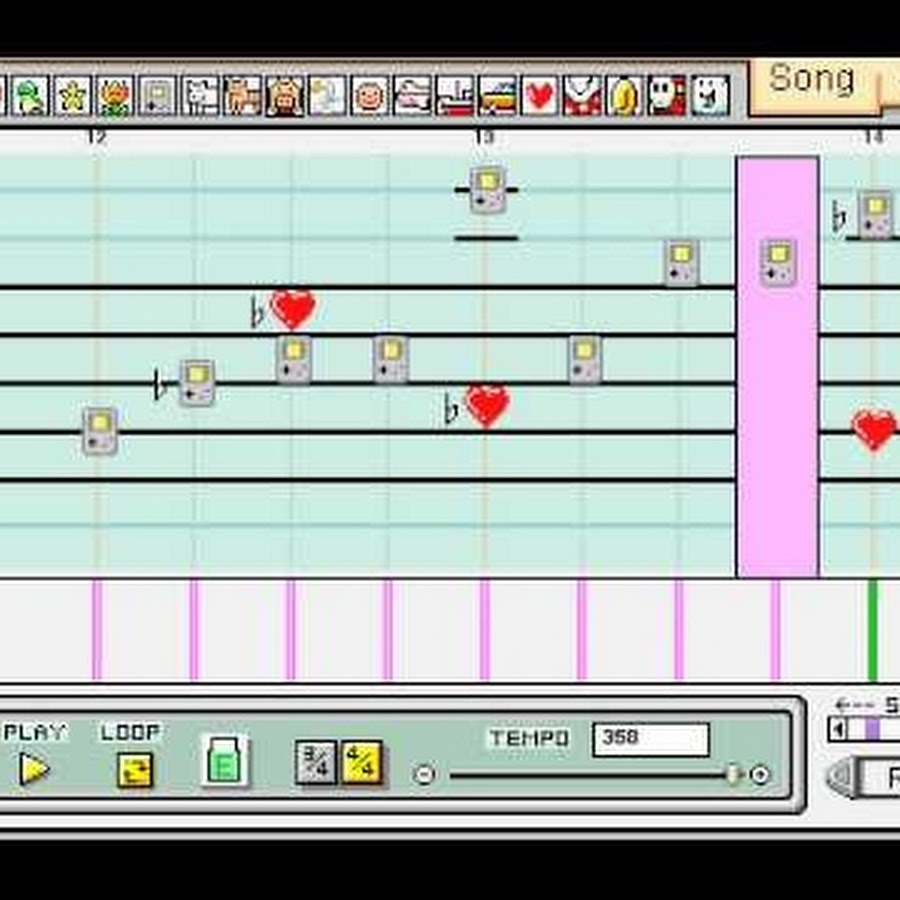This screenshot has width=900, height=900.
Task: Choose the Cat instrument icon
Action: (242, 95)
